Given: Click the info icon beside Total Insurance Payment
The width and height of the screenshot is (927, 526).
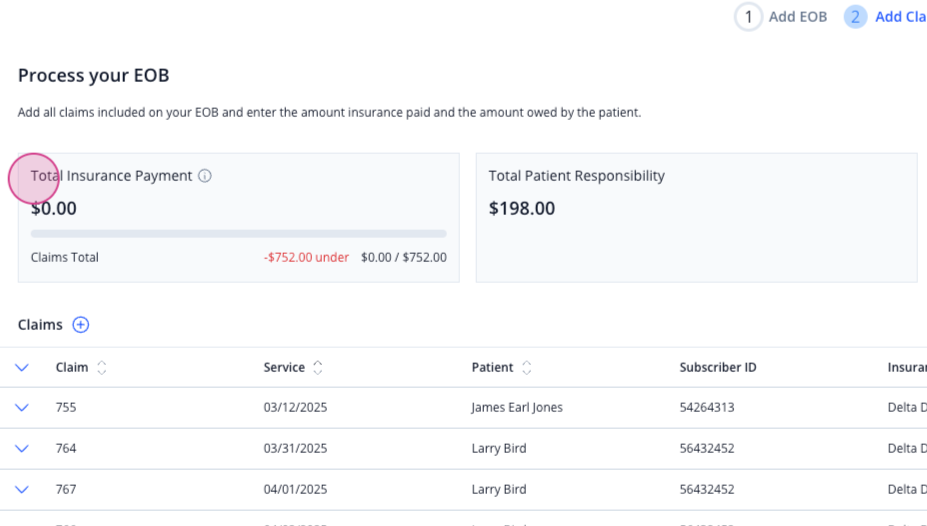Looking at the screenshot, I should [x=205, y=176].
